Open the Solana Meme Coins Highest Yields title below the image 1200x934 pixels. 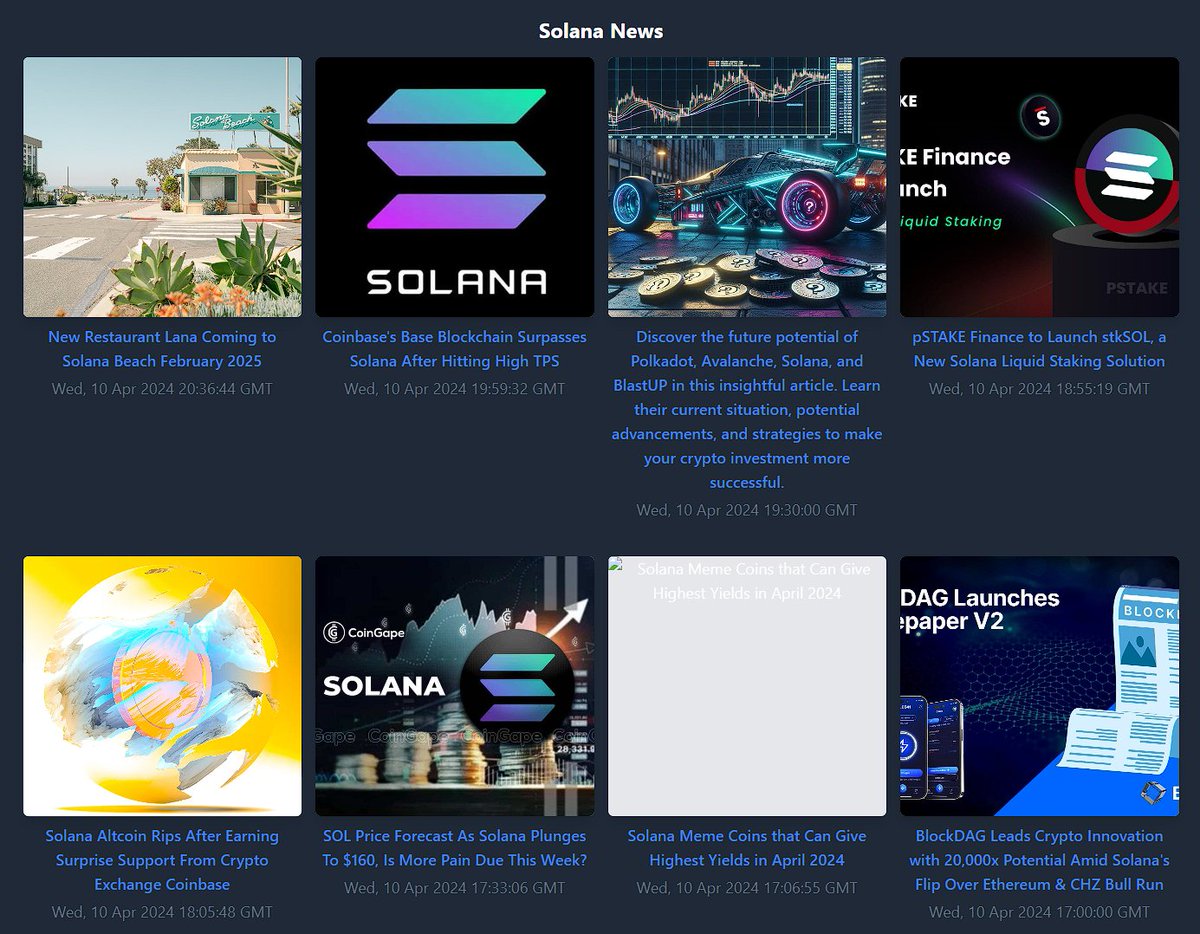coord(747,848)
